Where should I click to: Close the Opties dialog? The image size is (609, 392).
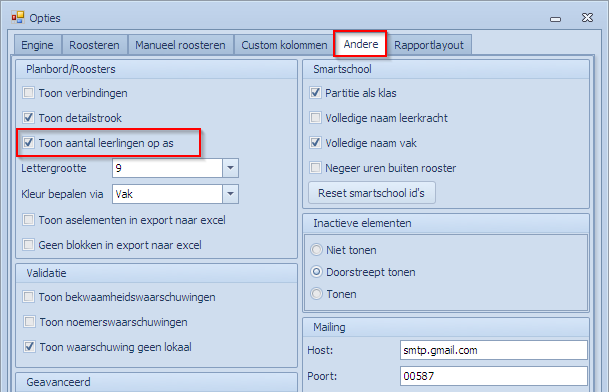[587, 17]
